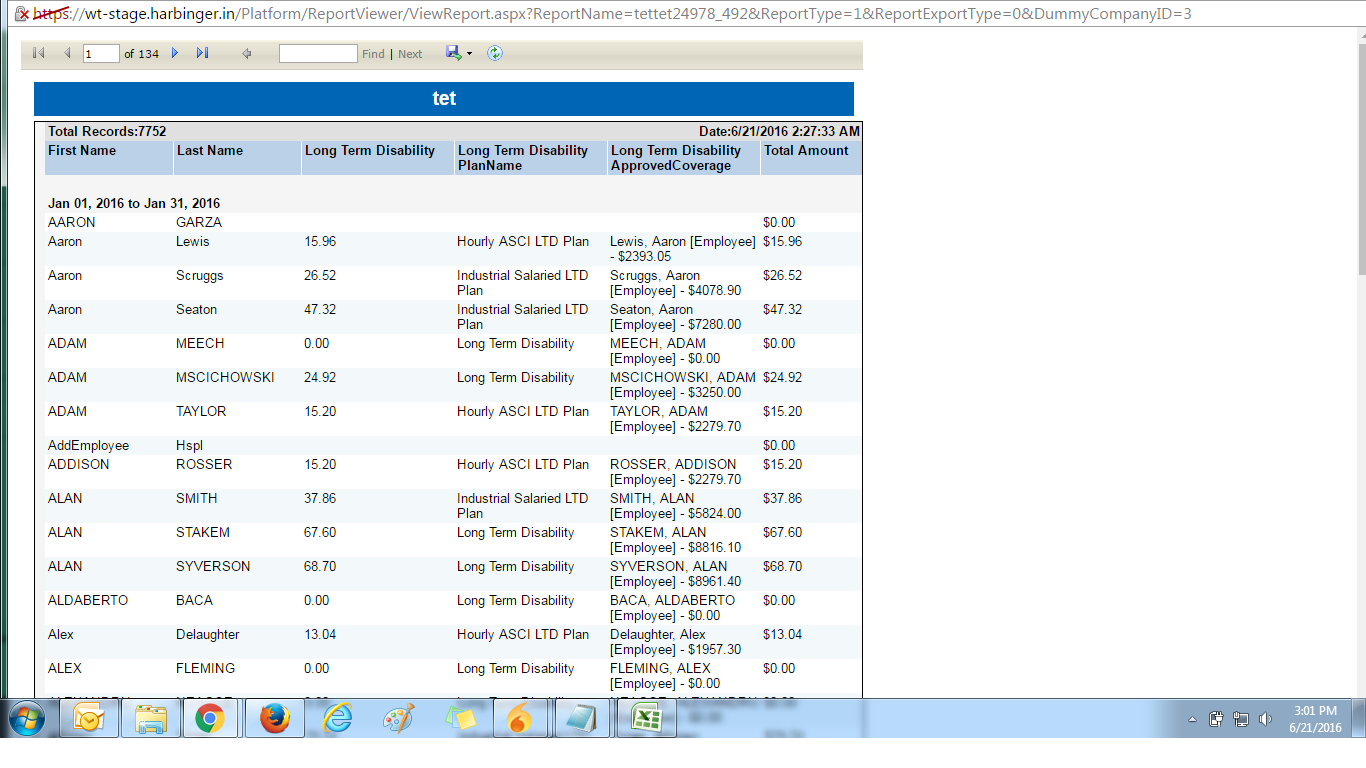Click the first page navigation arrow
The image size is (1366, 768).
tap(39, 53)
